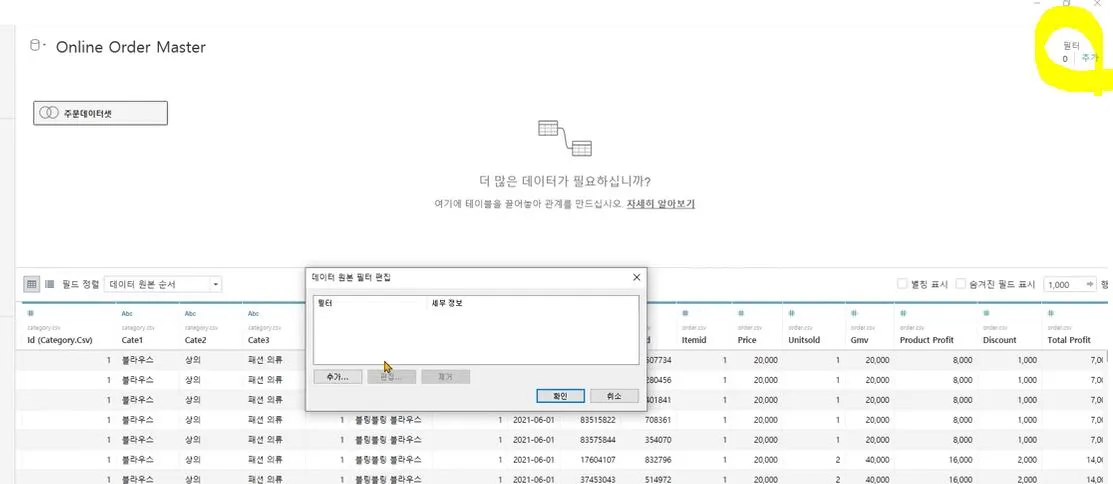Image resolution: width=1113 pixels, height=484 pixels.
Task: Open 데이터 원본 순서 sort dropdown
Action: (x=163, y=284)
